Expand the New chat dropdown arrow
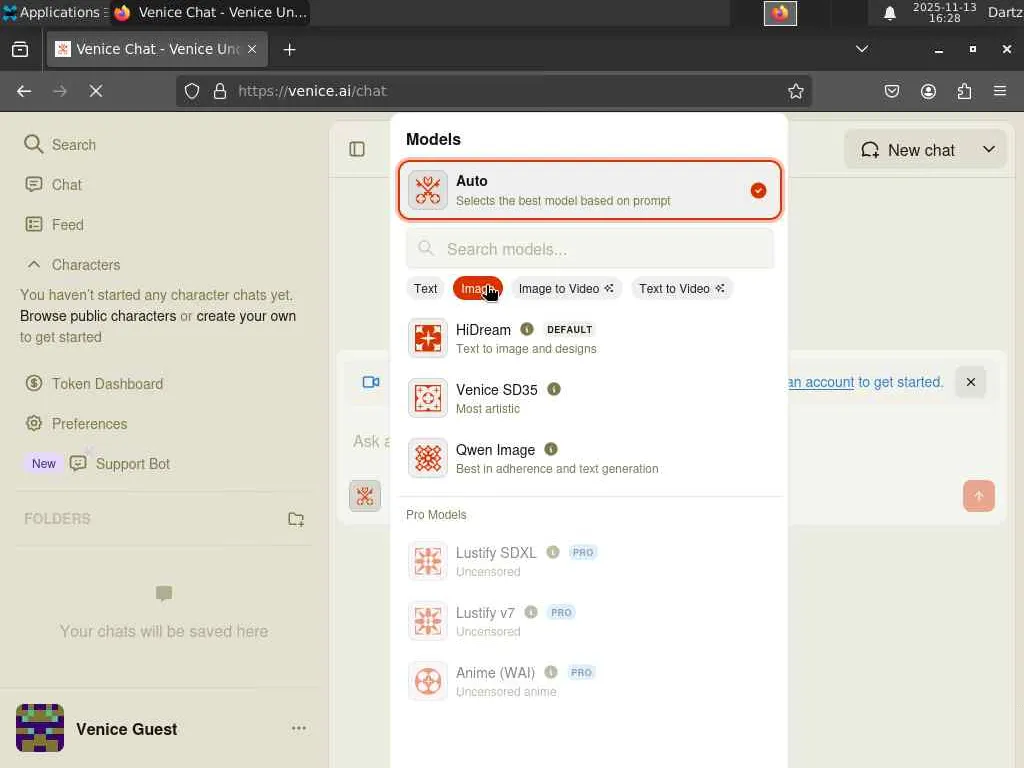 point(989,150)
